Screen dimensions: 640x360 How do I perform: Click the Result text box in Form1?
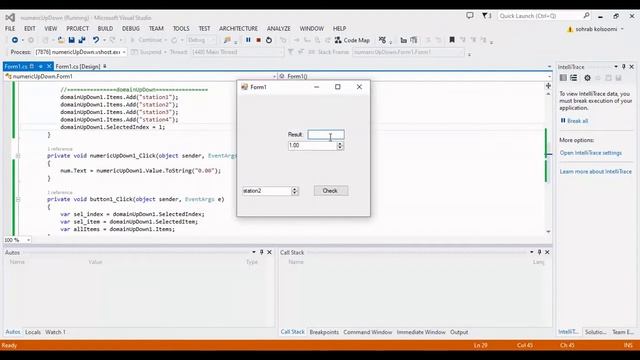(x=326, y=135)
